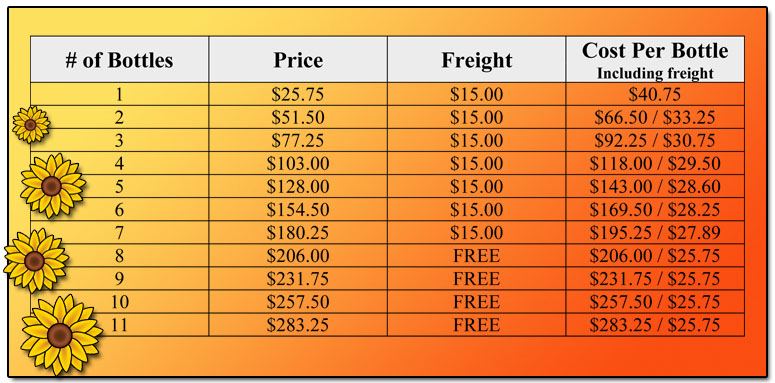Click the largest sunflower near row 11

point(61,335)
